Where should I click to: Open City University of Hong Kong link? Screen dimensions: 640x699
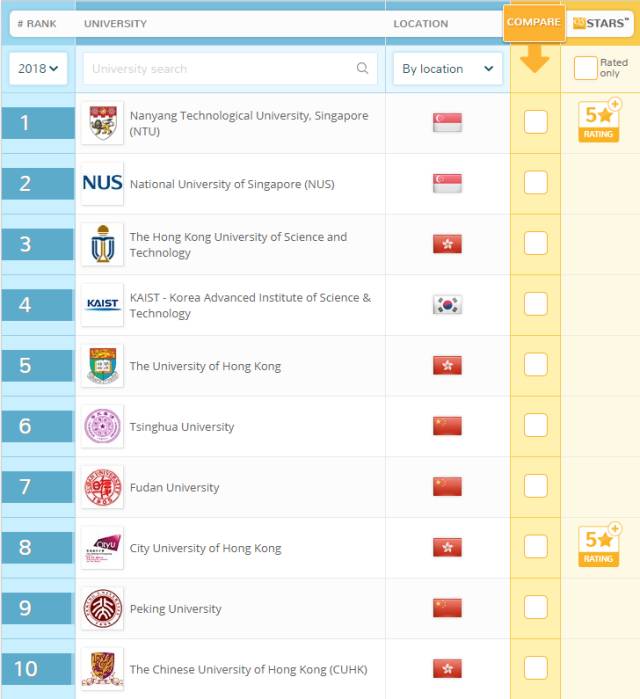coord(205,548)
